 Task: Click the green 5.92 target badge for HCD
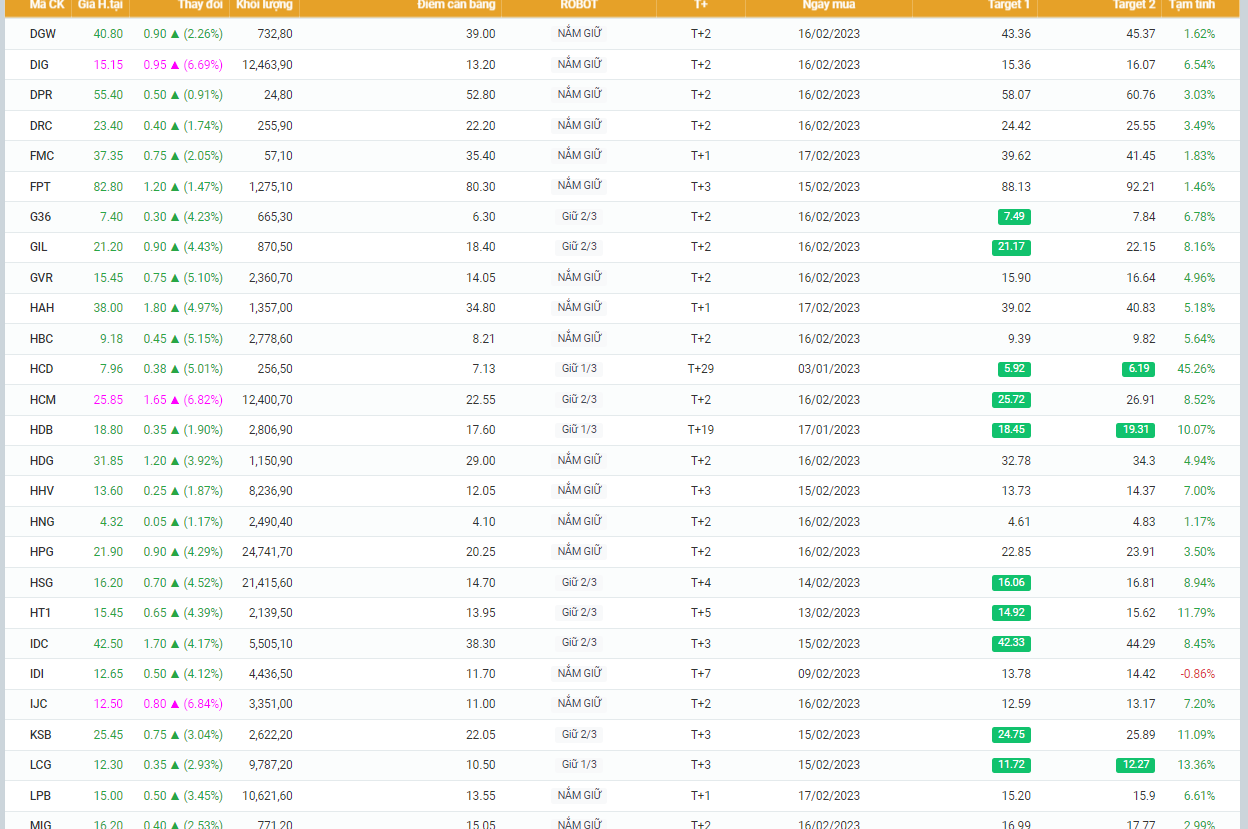click(1014, 369)
